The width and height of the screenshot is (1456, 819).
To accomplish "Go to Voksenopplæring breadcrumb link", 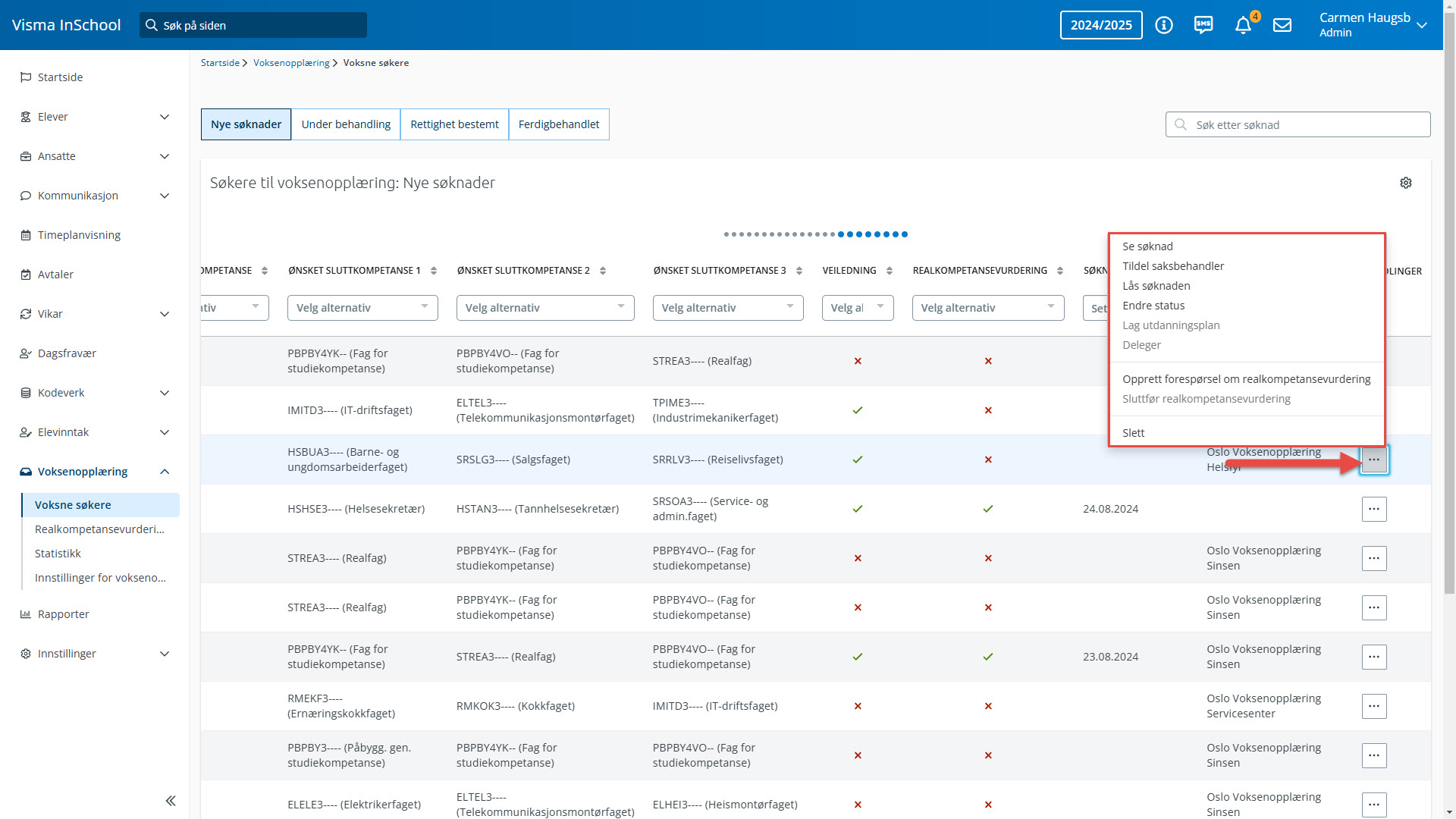I will coord(291,63).
